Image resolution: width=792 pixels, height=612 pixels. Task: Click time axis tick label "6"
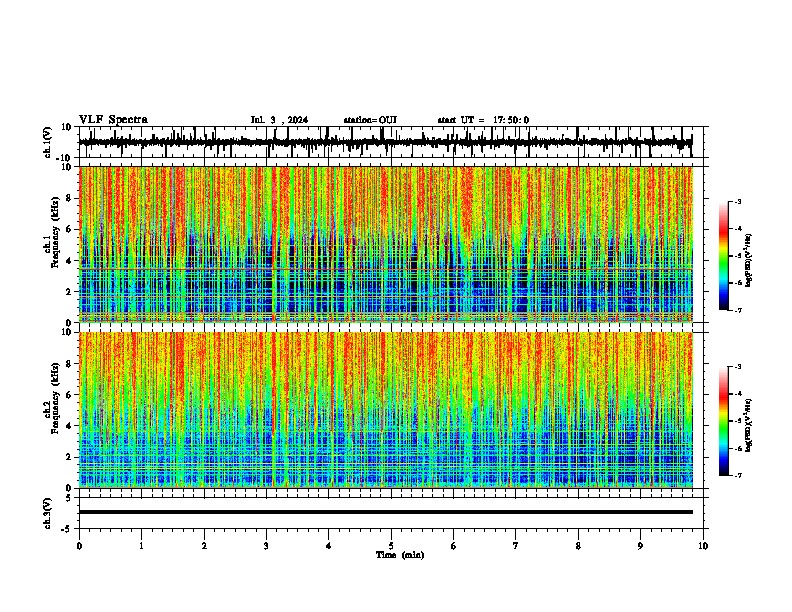pyautogui.click(x=454, y=546)
